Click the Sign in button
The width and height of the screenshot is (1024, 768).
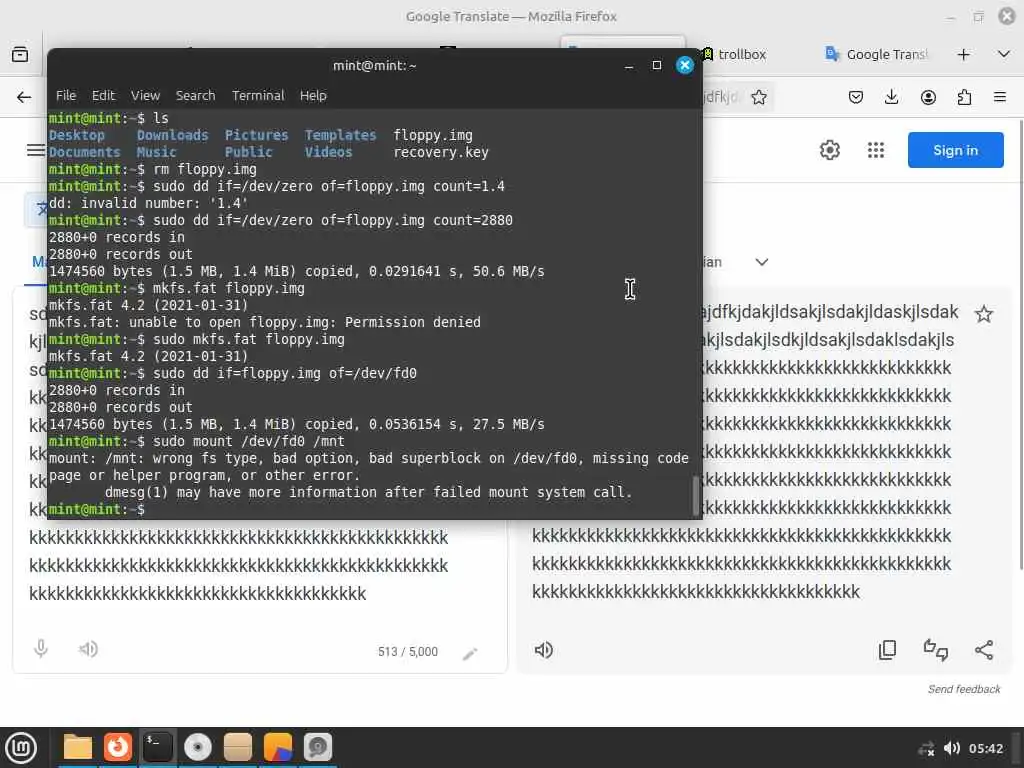pyautogui.click(x=955, y=150)
